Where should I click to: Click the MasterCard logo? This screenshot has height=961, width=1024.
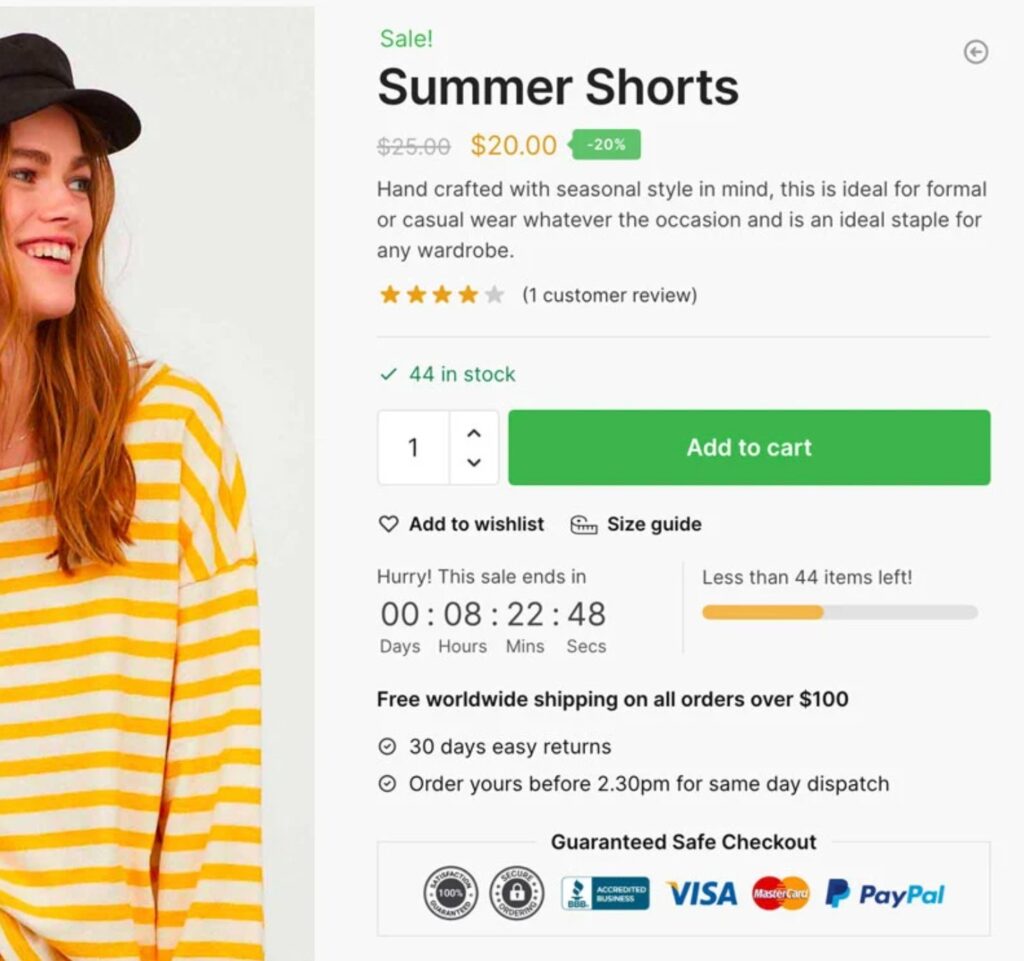click(x=780, y=894)
